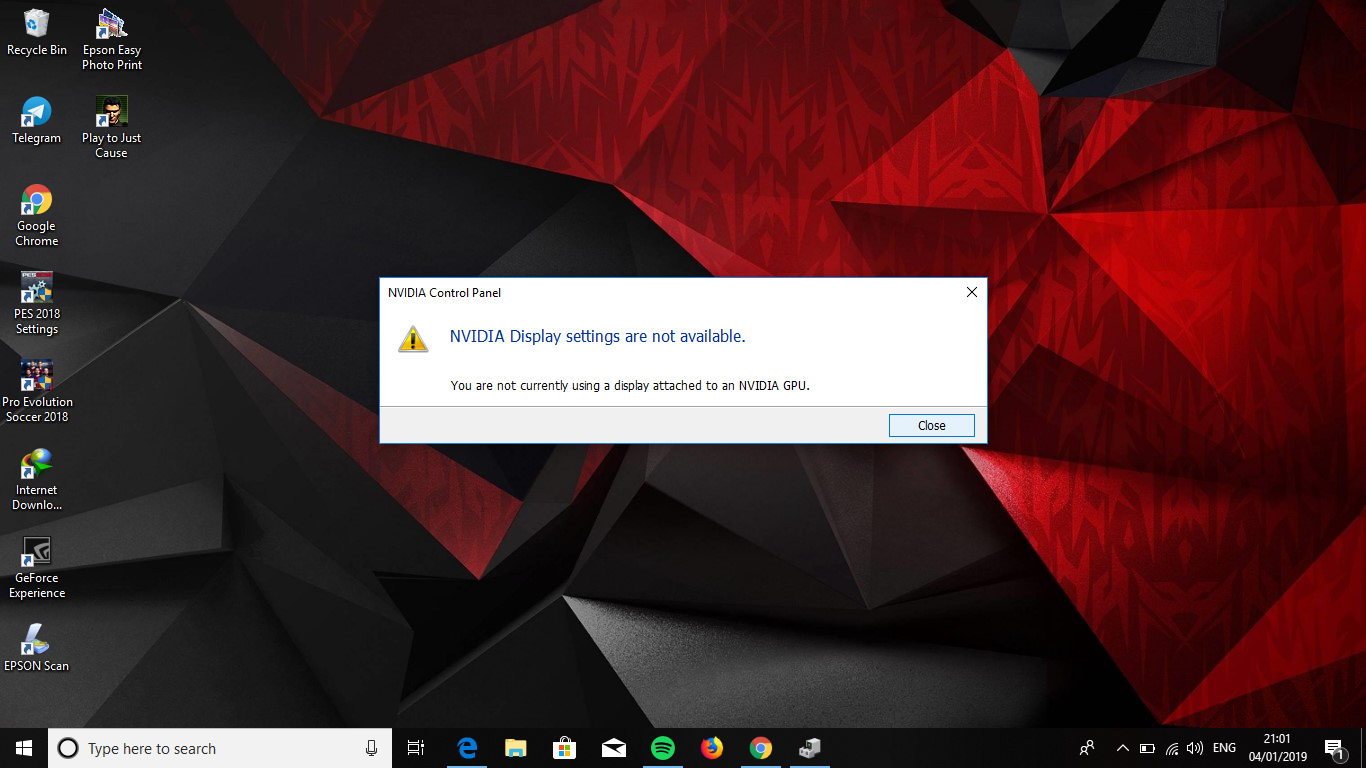Select the EPSON Scan desktop shortcut
1366x768 pixels.
pyautogui.click(x=37, y=647)
